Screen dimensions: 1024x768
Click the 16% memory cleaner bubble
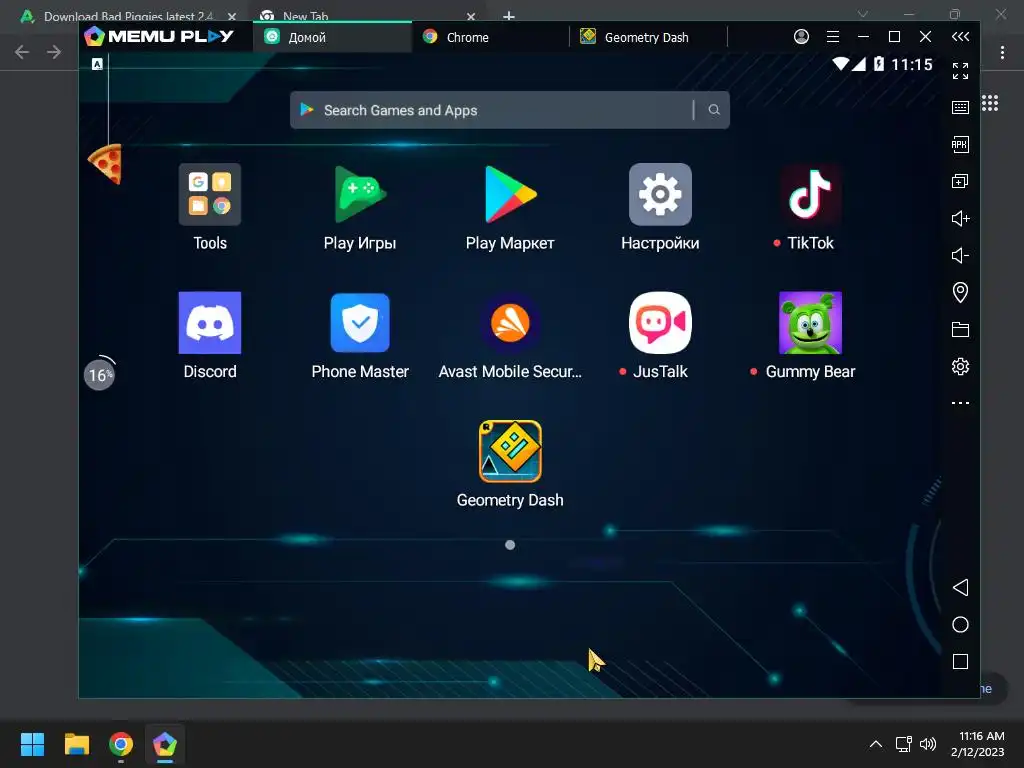pyautogui.click(x=99, y=375)
